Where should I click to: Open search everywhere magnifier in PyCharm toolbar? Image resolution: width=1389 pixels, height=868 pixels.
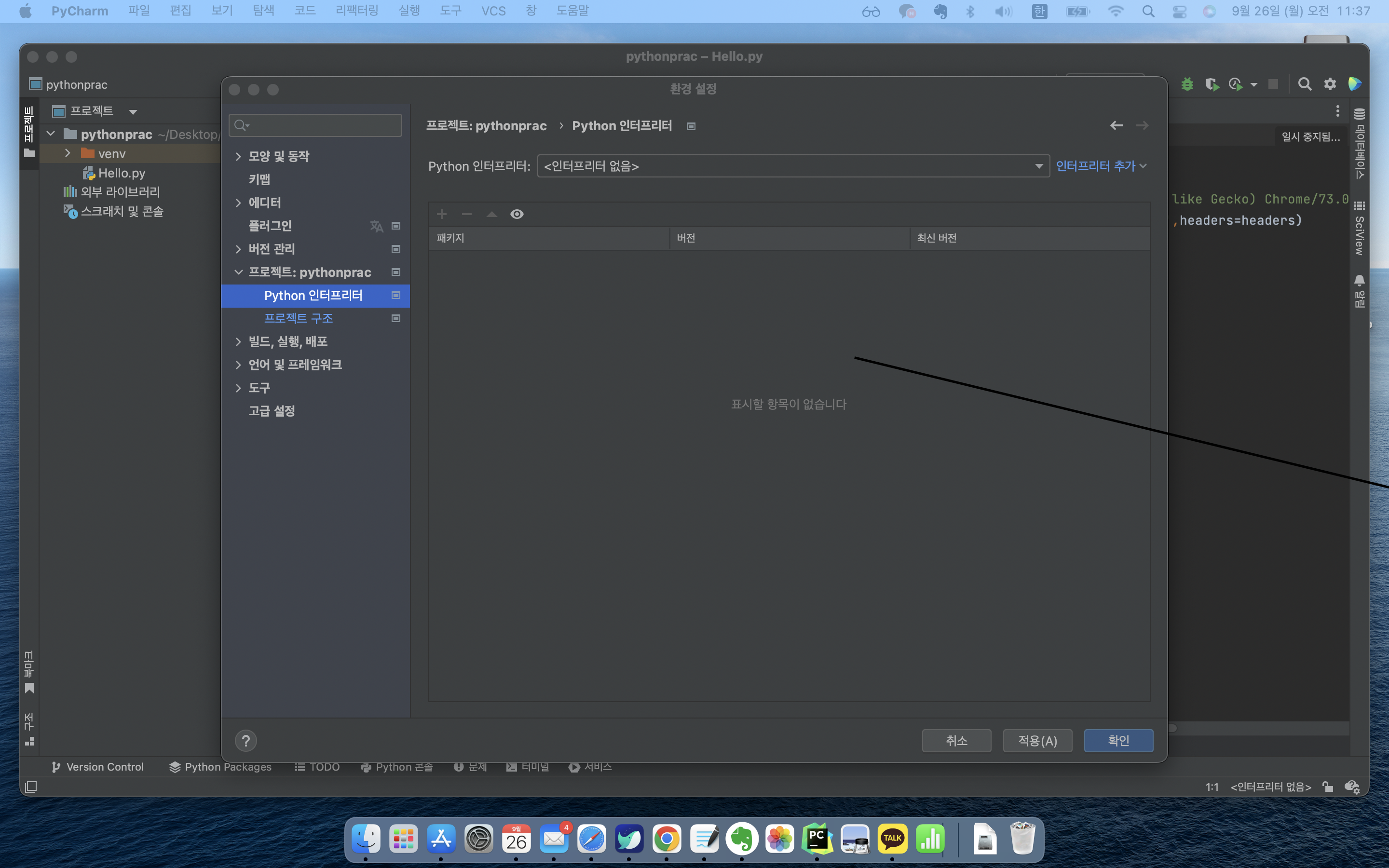click(1305, 84)
